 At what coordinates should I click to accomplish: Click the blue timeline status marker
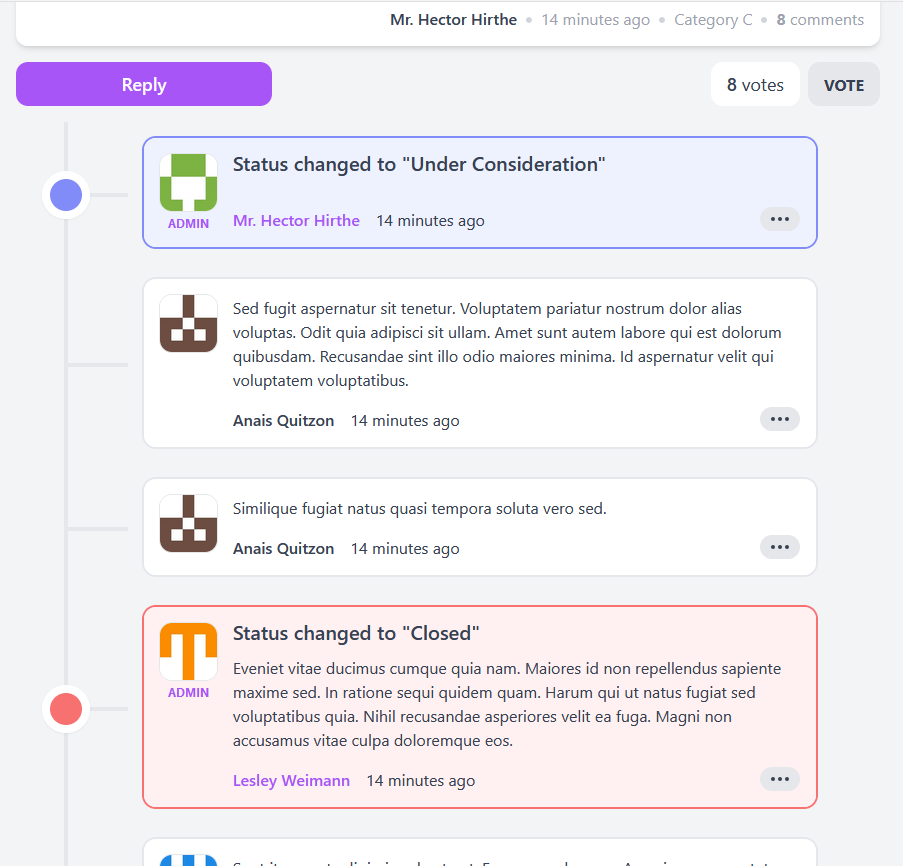(x=66, y=194)
